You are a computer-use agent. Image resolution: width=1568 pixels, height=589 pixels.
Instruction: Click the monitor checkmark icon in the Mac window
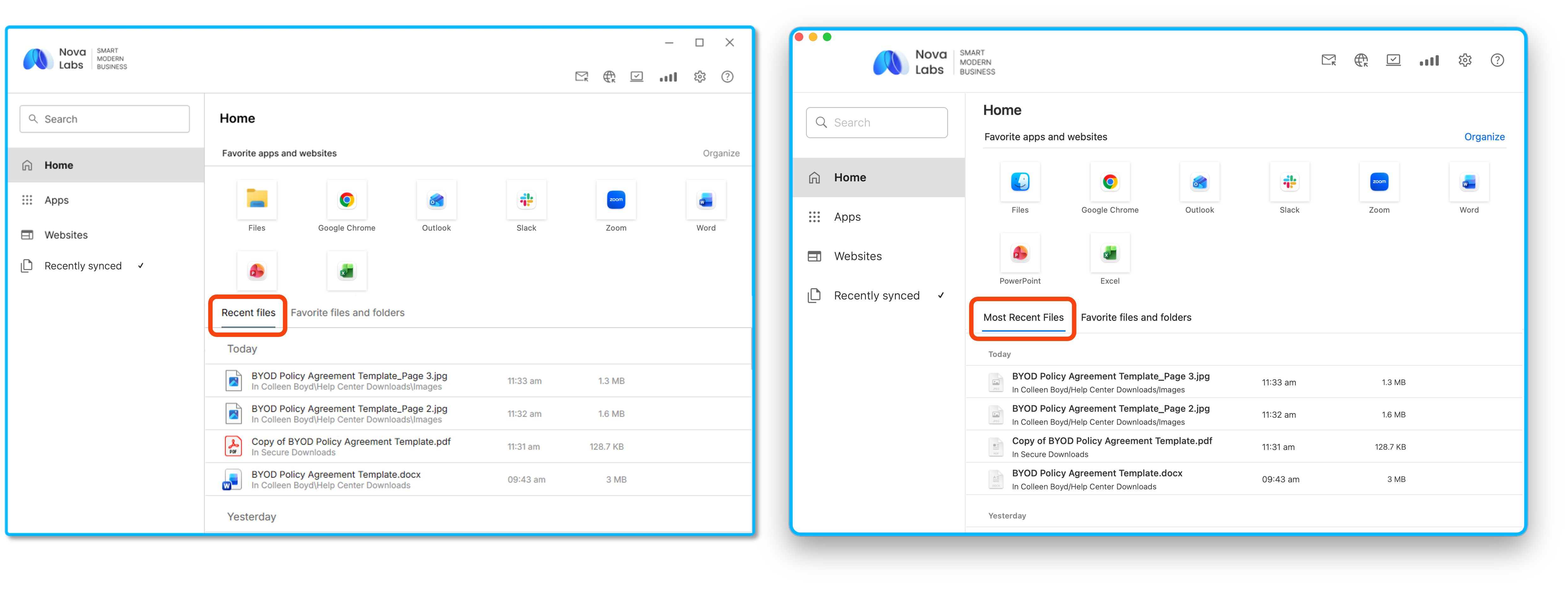[1393, 60]
